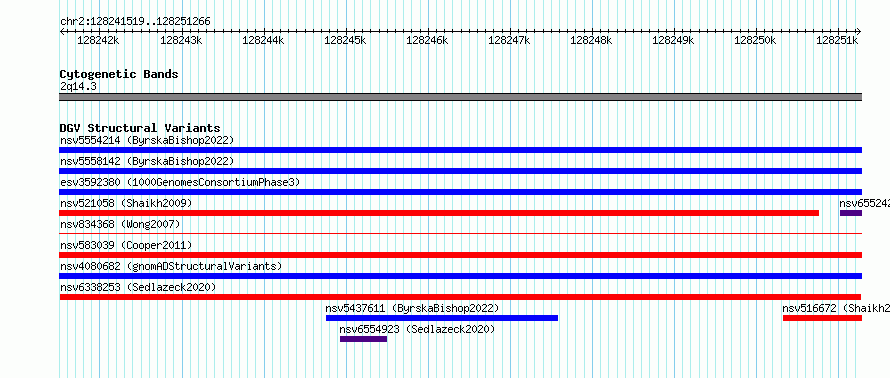Open the nsv521058 red variant bar
This screenshot has height=378, width=890.
pyautogui.click(x=439, y=213)
